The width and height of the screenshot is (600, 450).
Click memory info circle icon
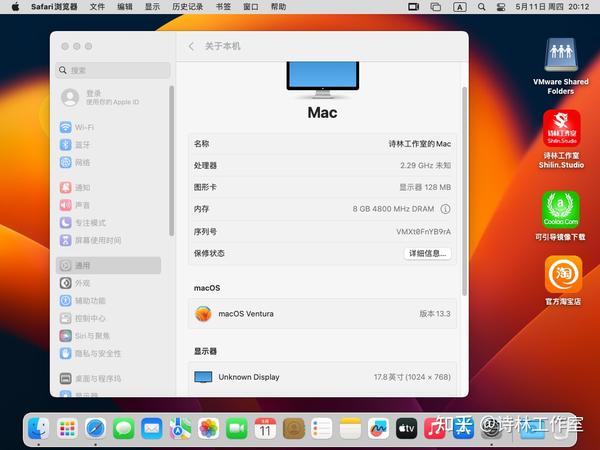(445, 209)
